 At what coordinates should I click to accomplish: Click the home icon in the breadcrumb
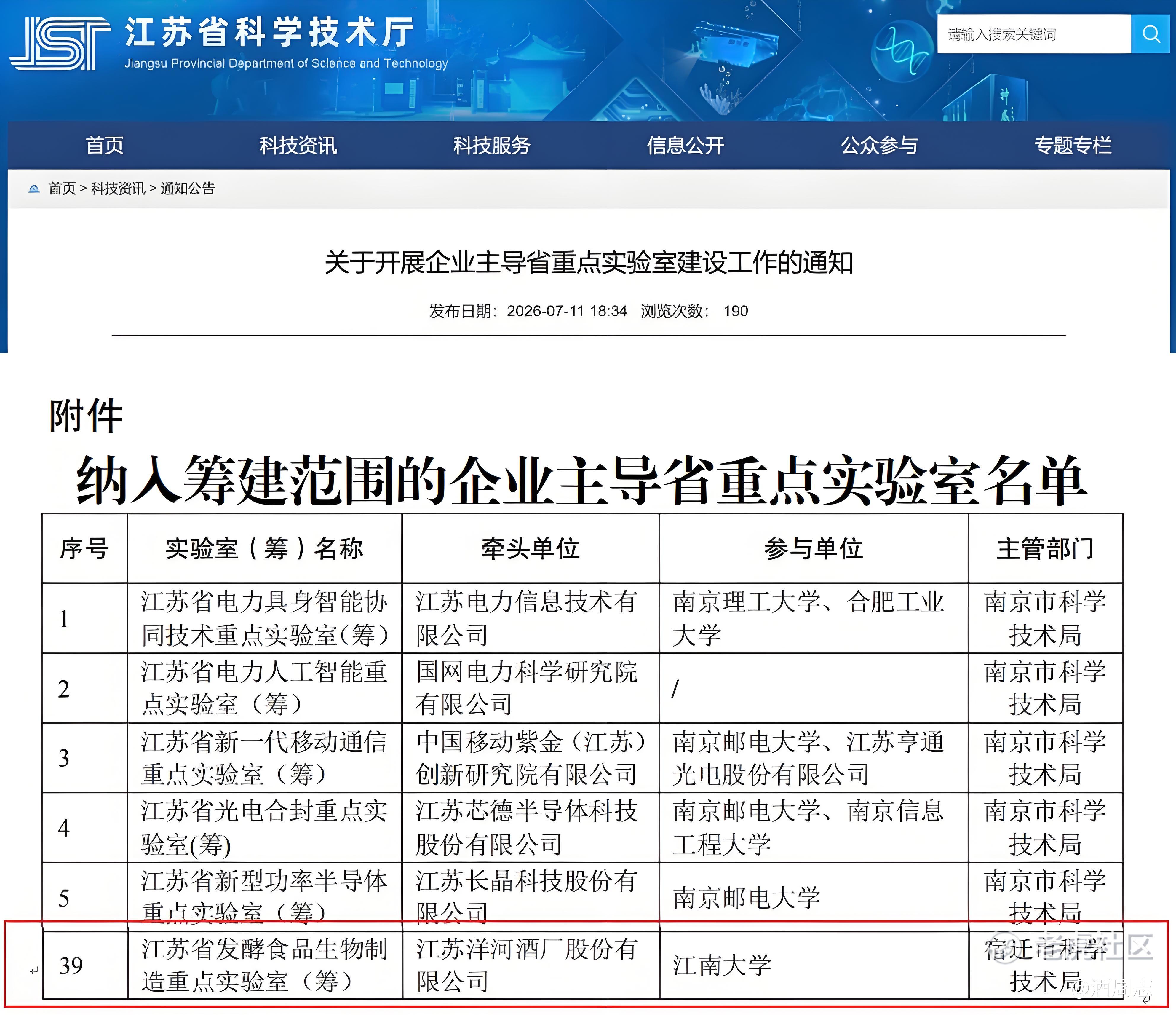[34, 189]
